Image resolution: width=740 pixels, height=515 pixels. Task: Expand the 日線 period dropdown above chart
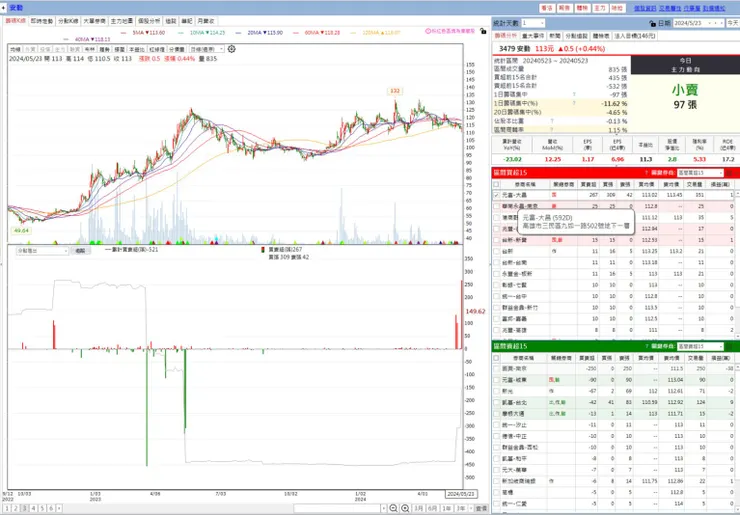click(x=207, y=49)
